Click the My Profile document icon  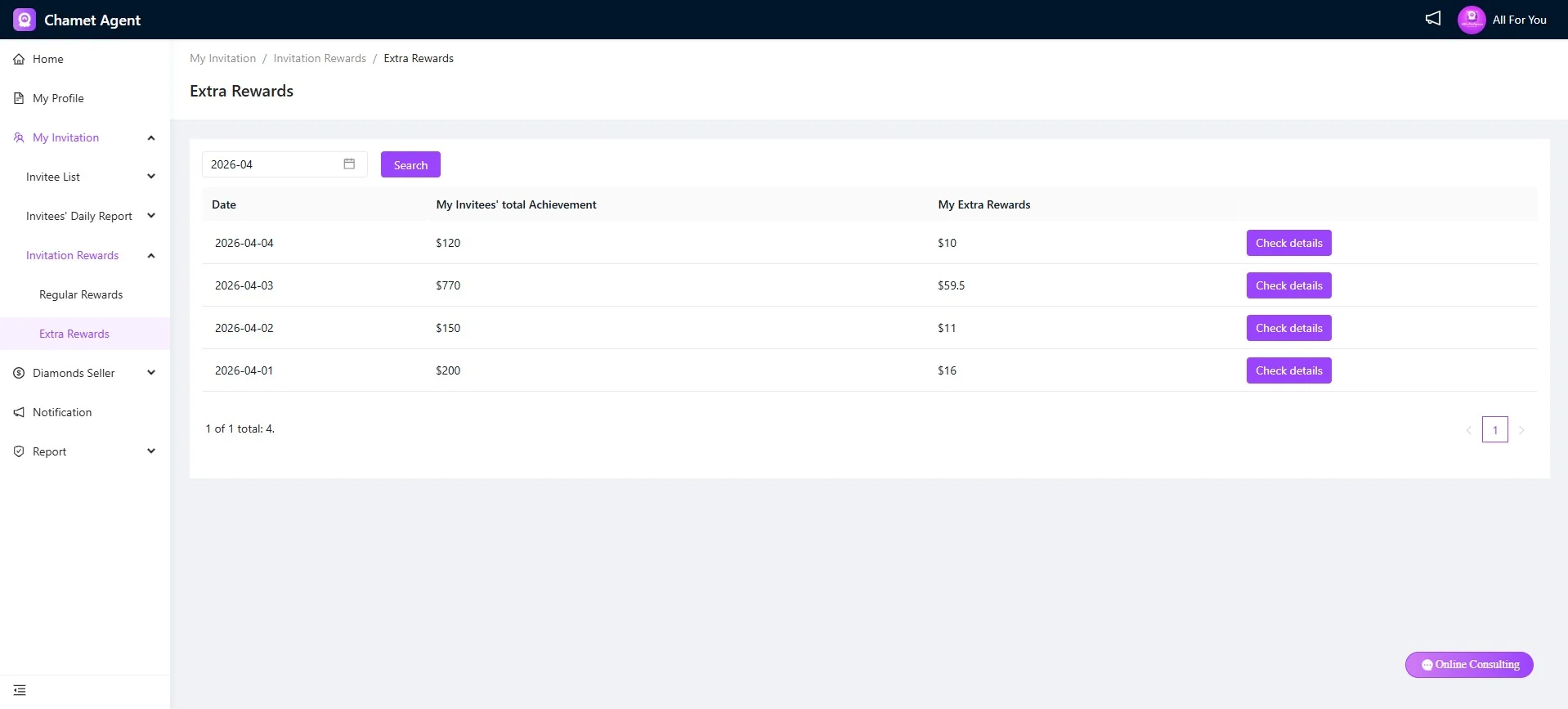(19, 98)
